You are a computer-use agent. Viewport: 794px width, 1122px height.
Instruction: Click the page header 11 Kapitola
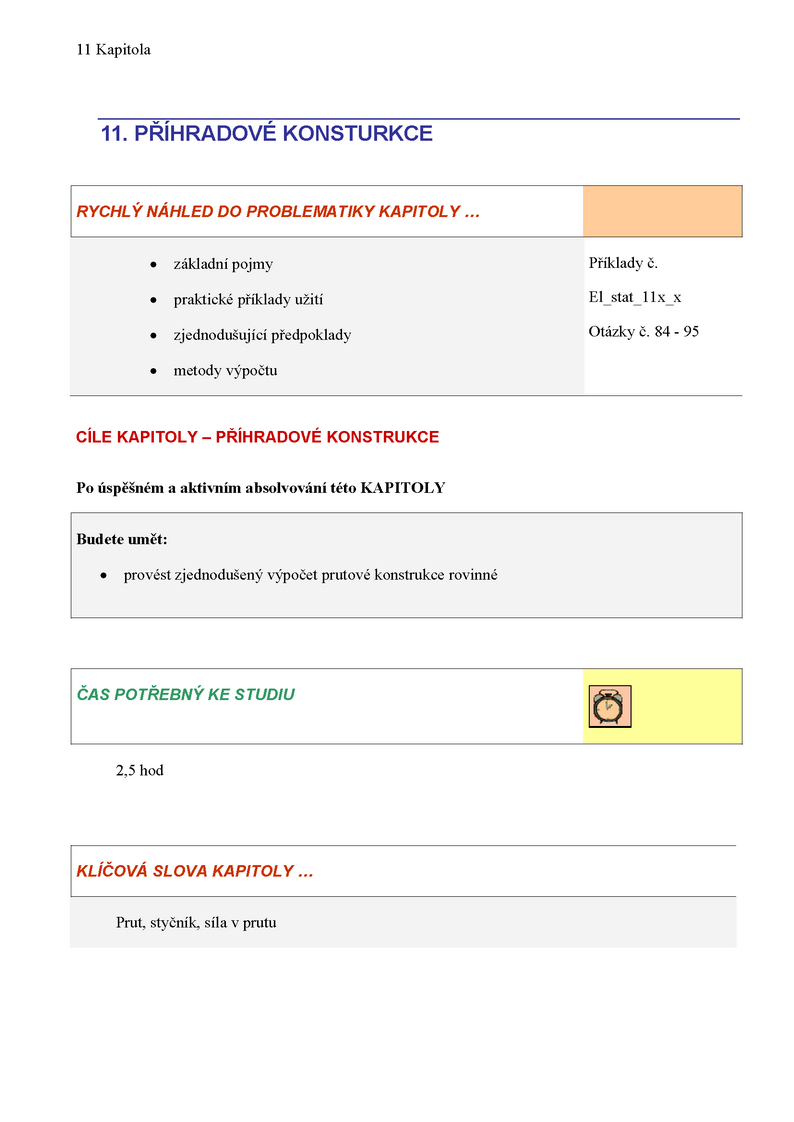[x=114, y=49]
